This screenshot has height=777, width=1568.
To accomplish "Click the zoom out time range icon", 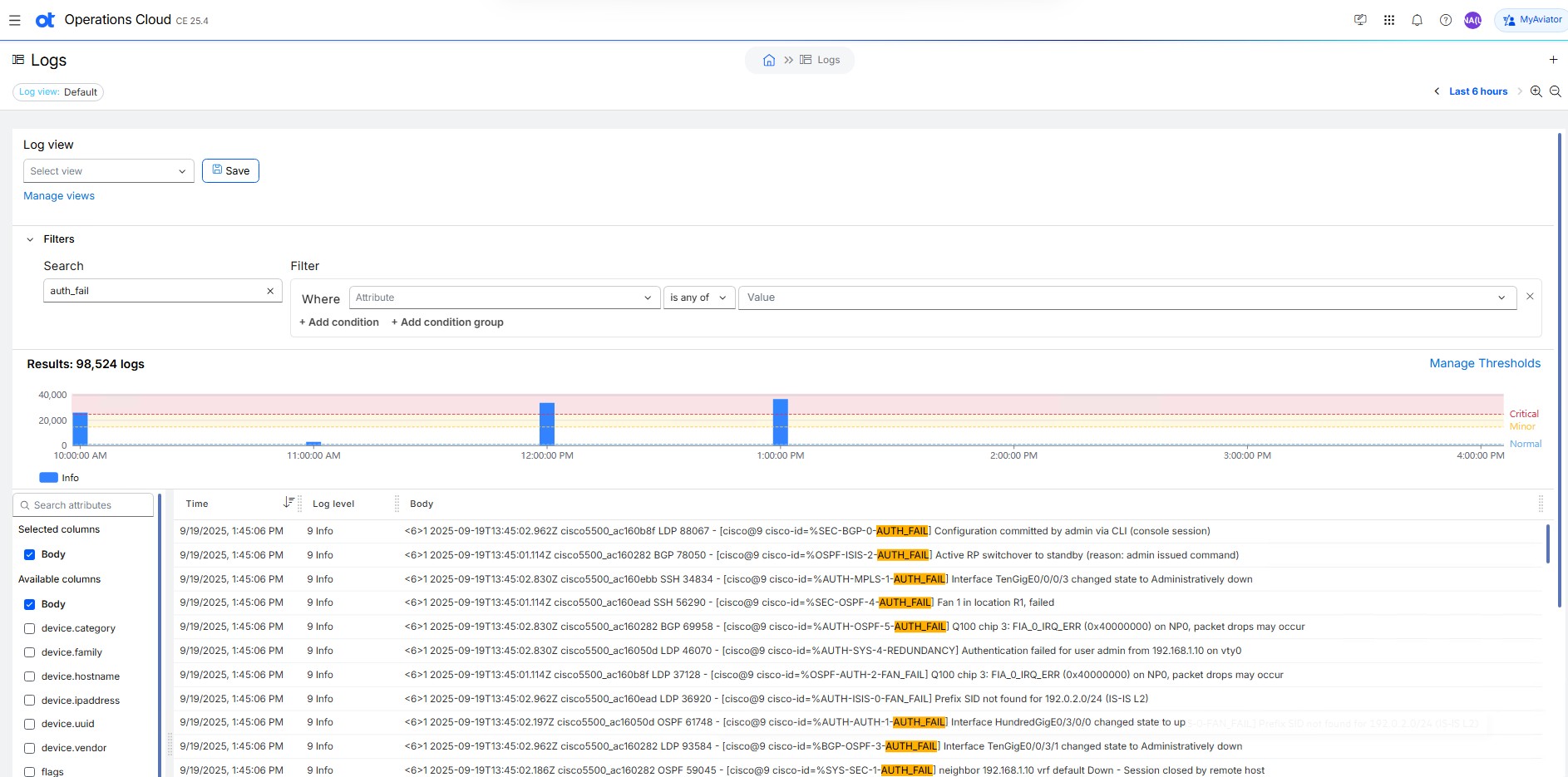I will point(1556,91).
